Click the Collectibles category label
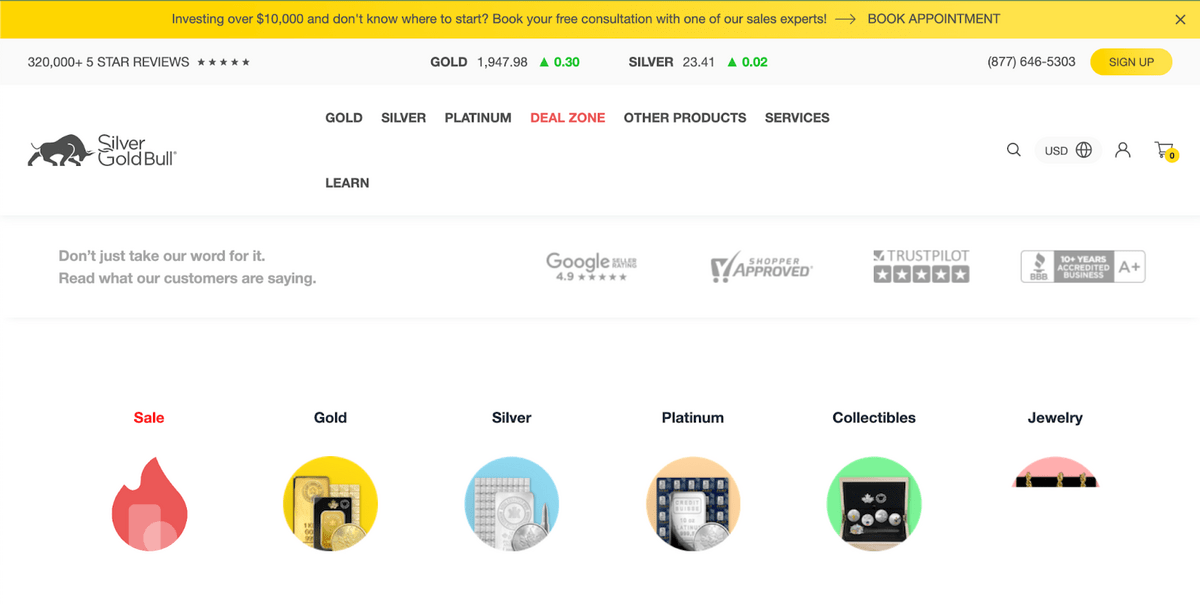 874,418
